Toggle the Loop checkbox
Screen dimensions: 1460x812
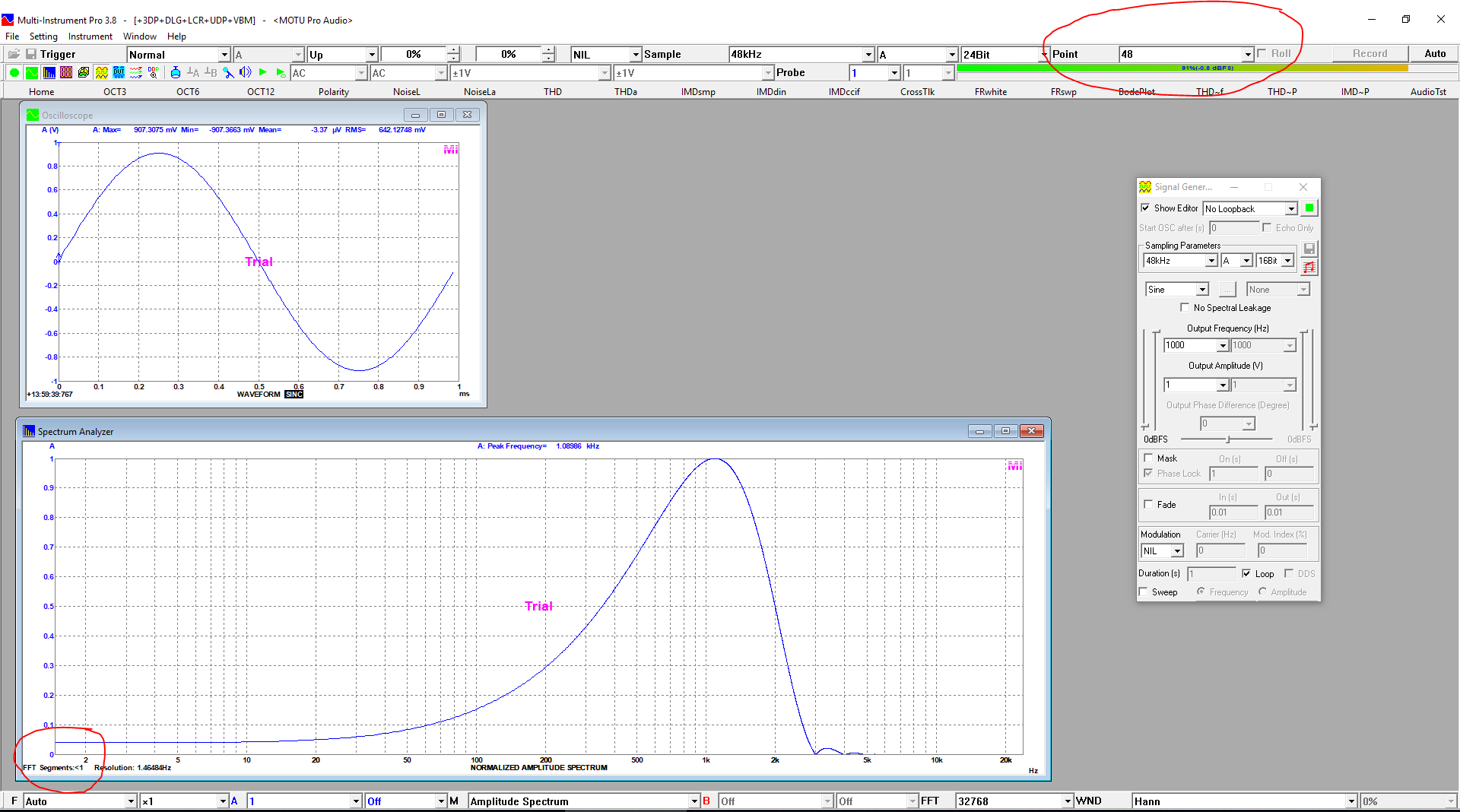point(1246,574)
